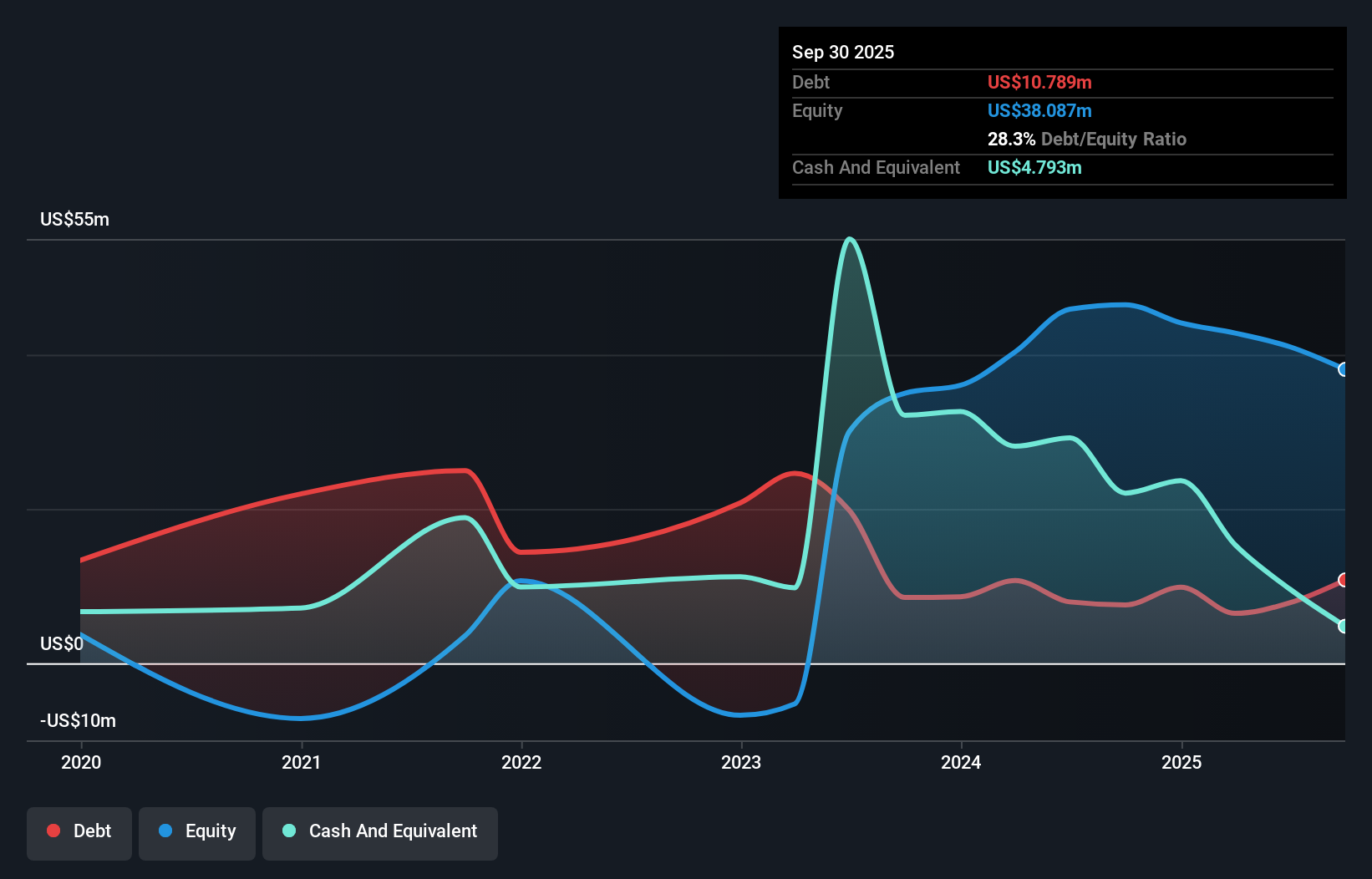Click the teal Cash And Equivalent legend dot

(x=288, y=831)
